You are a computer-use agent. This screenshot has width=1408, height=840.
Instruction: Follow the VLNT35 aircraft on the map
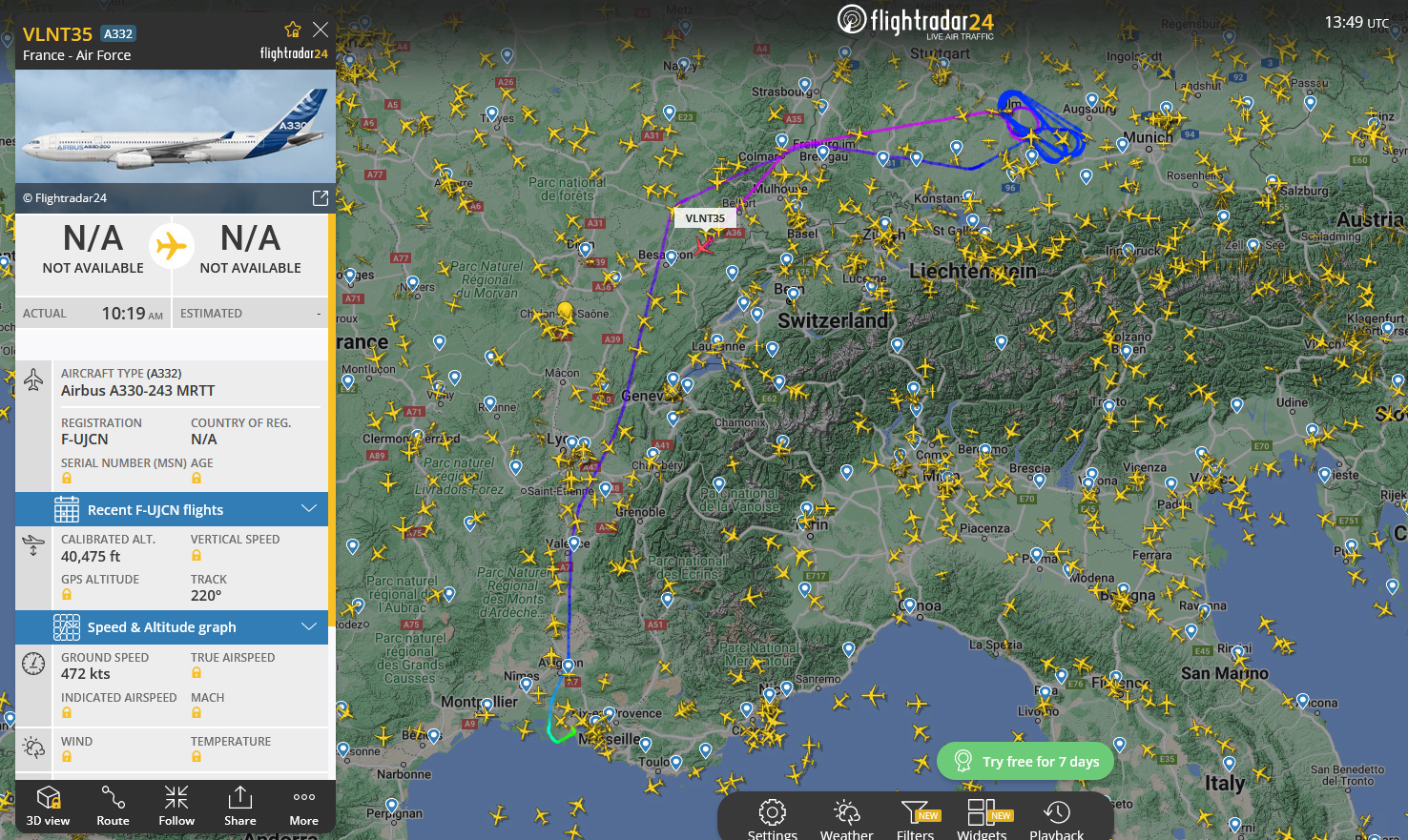[176, 806]
